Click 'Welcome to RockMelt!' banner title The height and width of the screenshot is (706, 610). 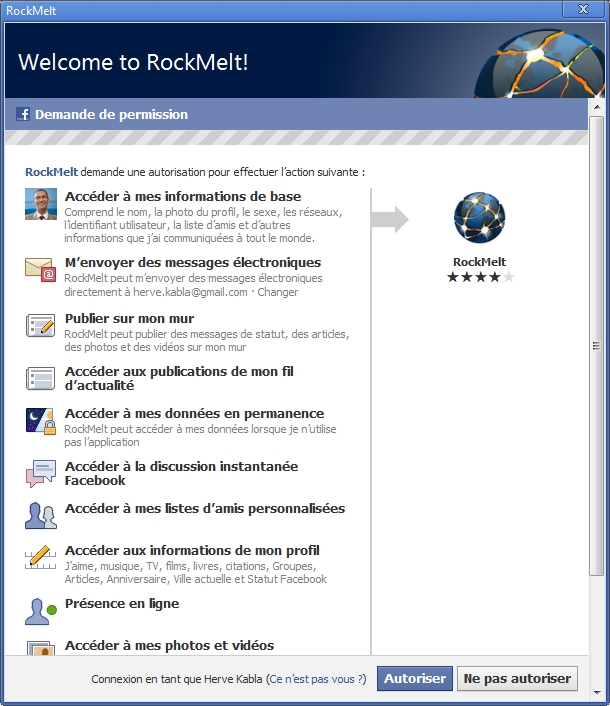tap(133, 62)
